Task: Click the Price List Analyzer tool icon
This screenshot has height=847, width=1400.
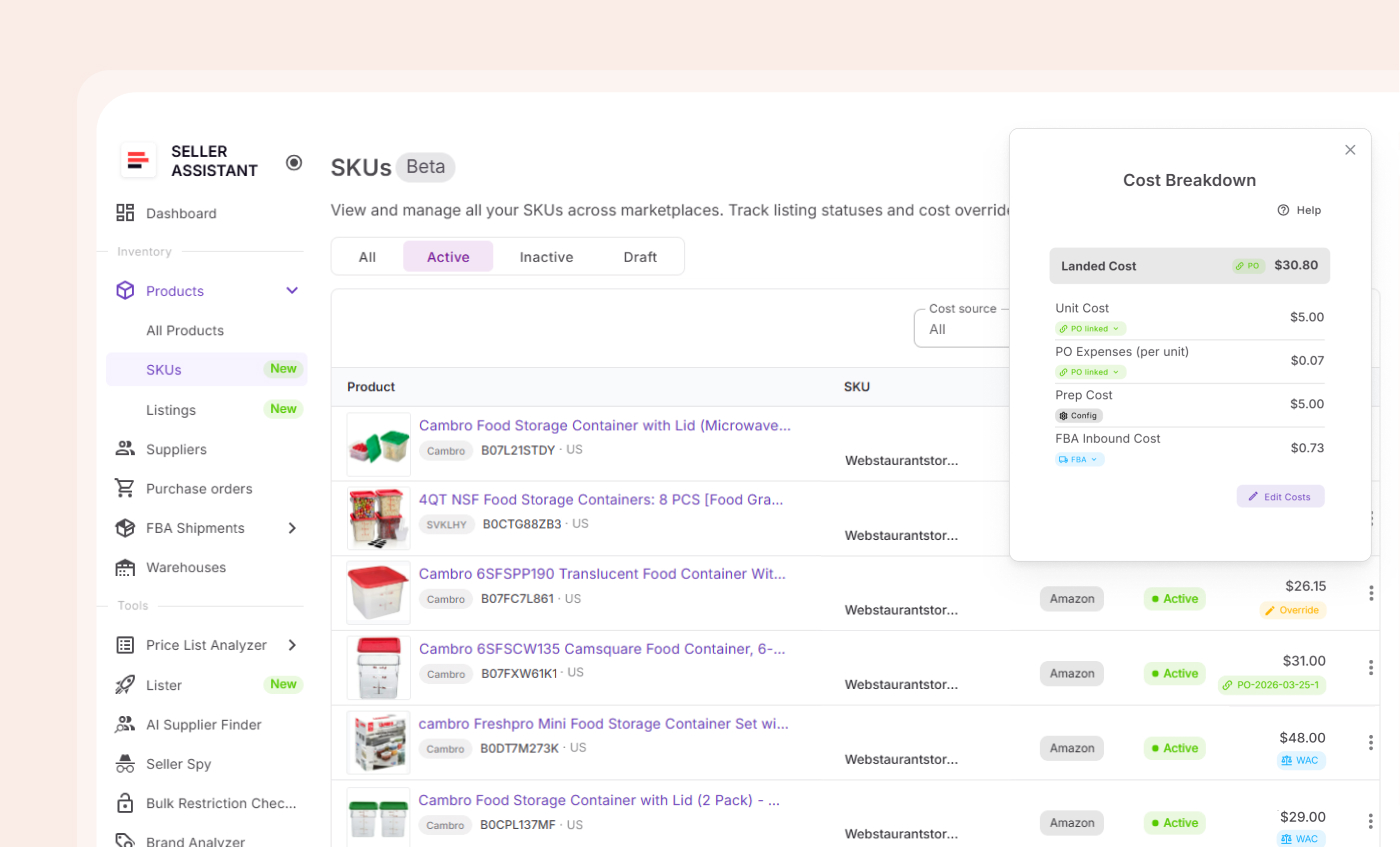Action: (124, 645)
